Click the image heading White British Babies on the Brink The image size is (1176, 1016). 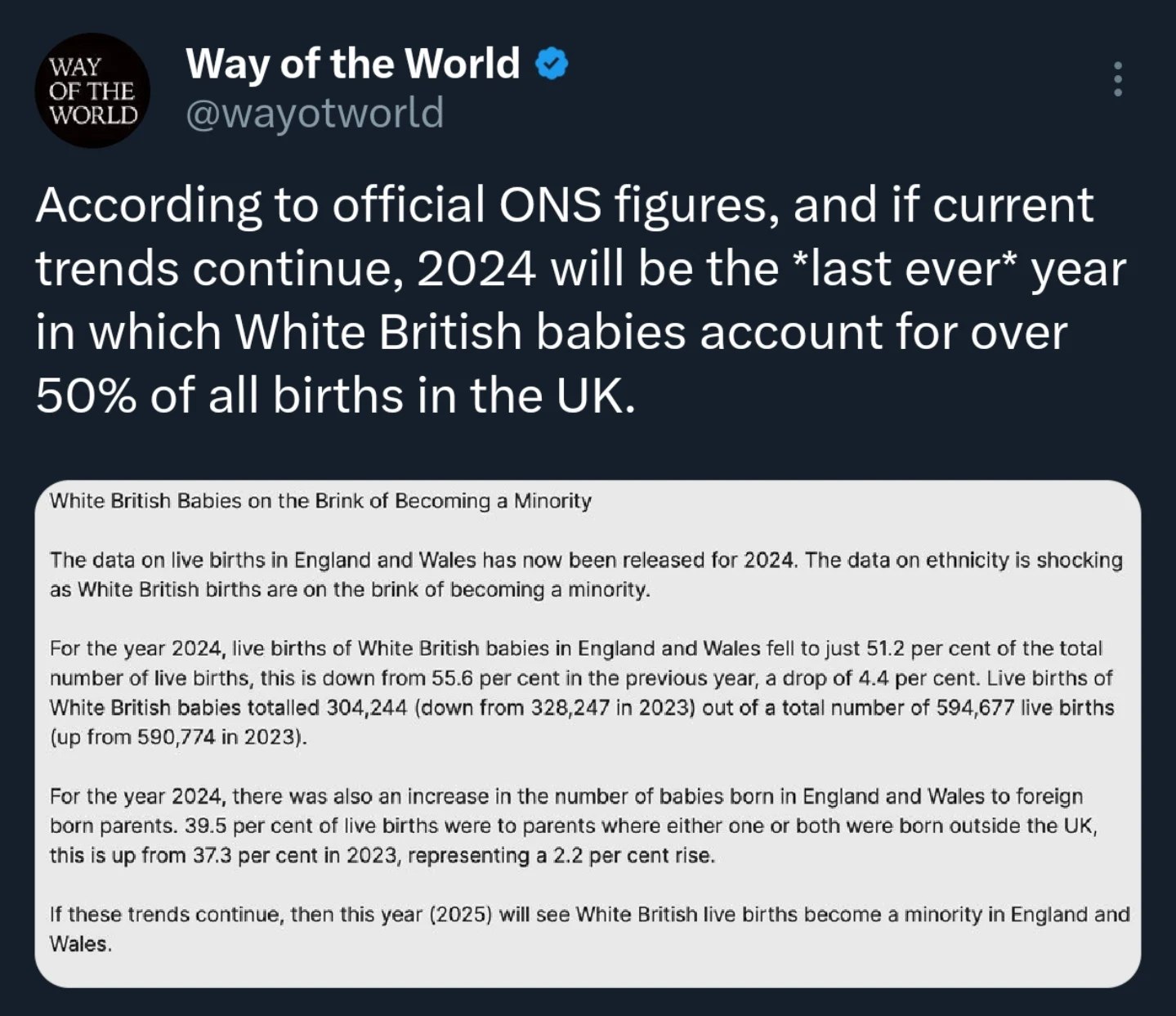click(320, 500)
